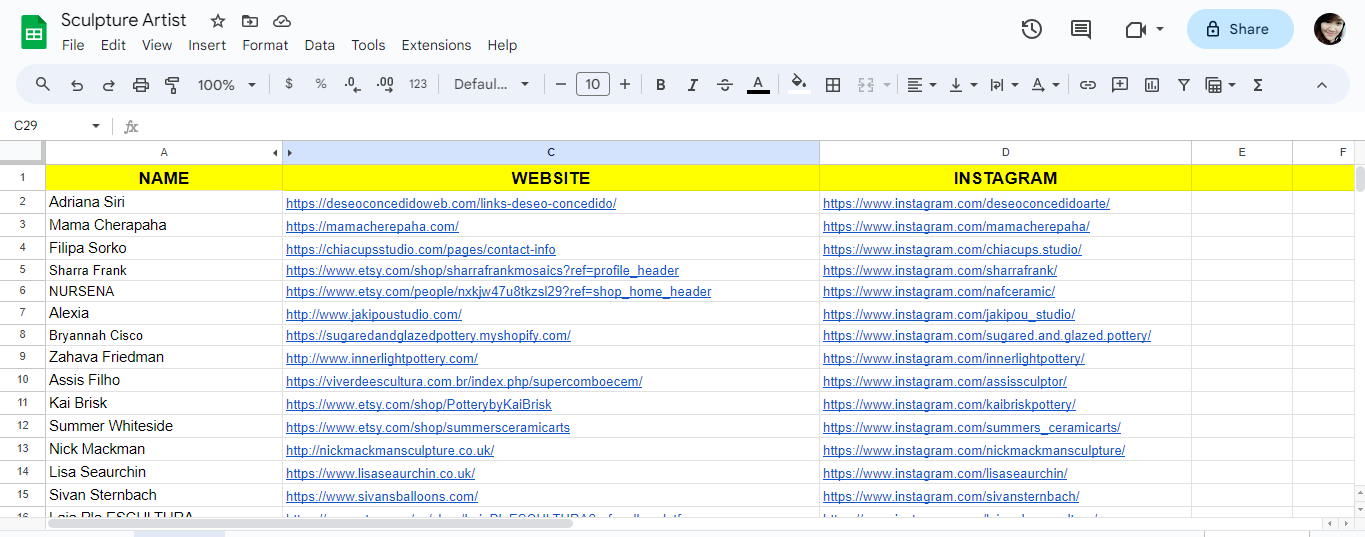Decrease the font size

click(x=560, y=85)
